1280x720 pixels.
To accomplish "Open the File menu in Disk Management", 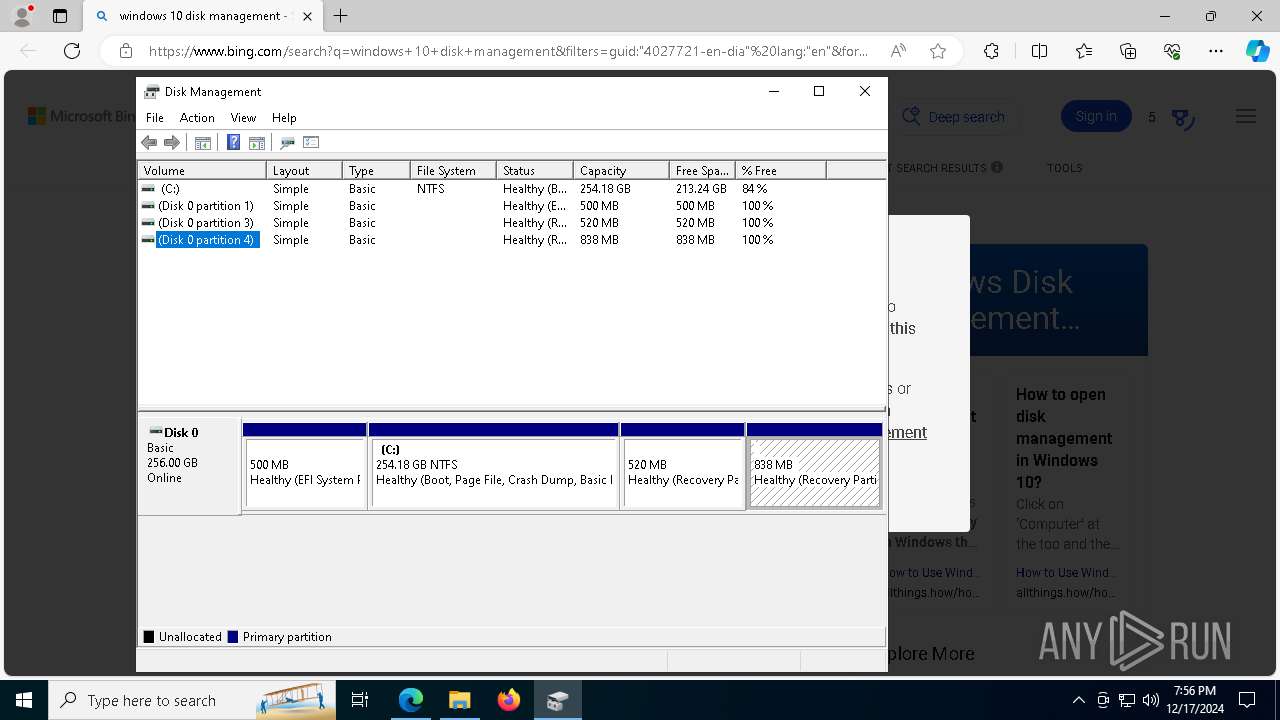I will (155, 118).
